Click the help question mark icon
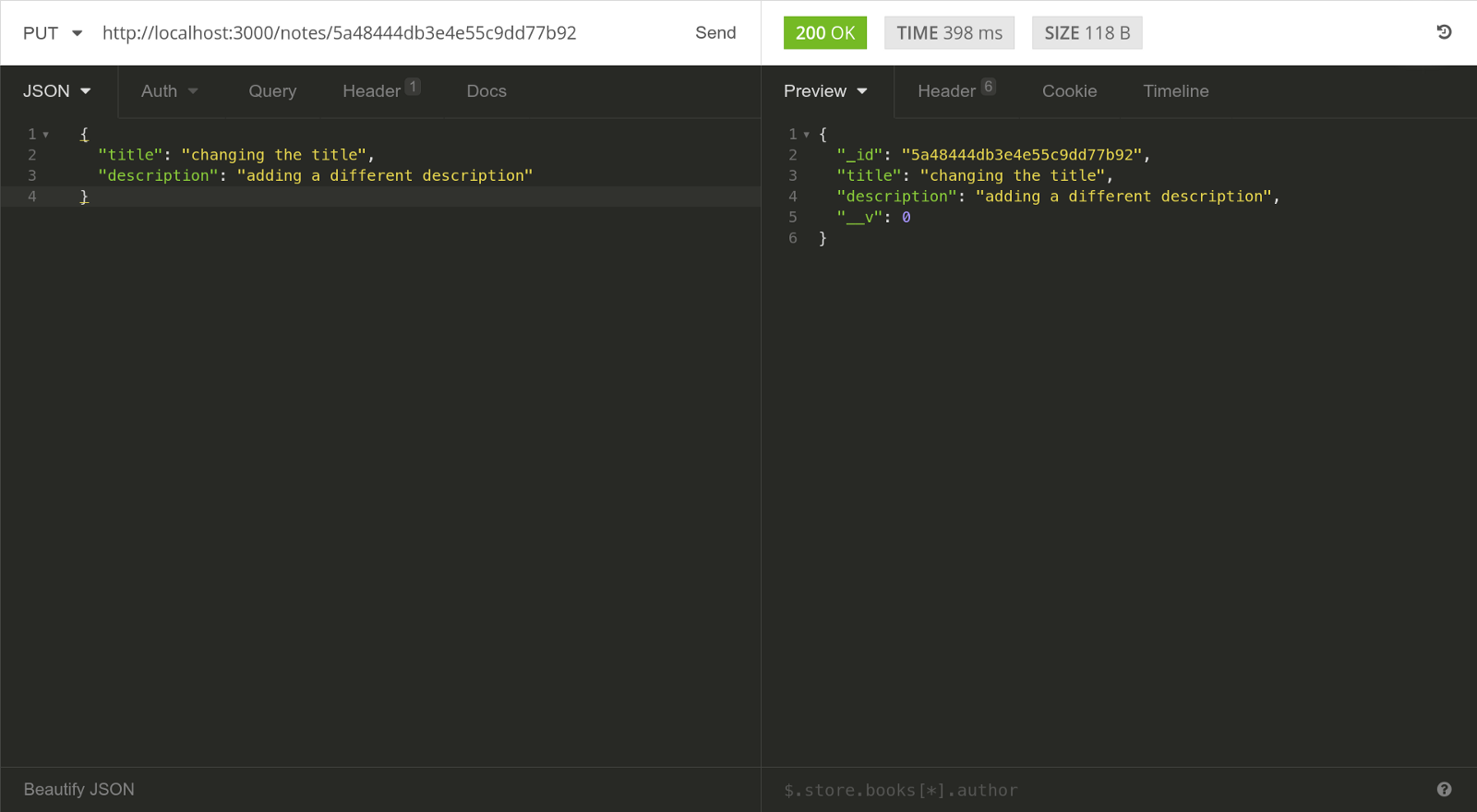 click(x=1444, y=789)
